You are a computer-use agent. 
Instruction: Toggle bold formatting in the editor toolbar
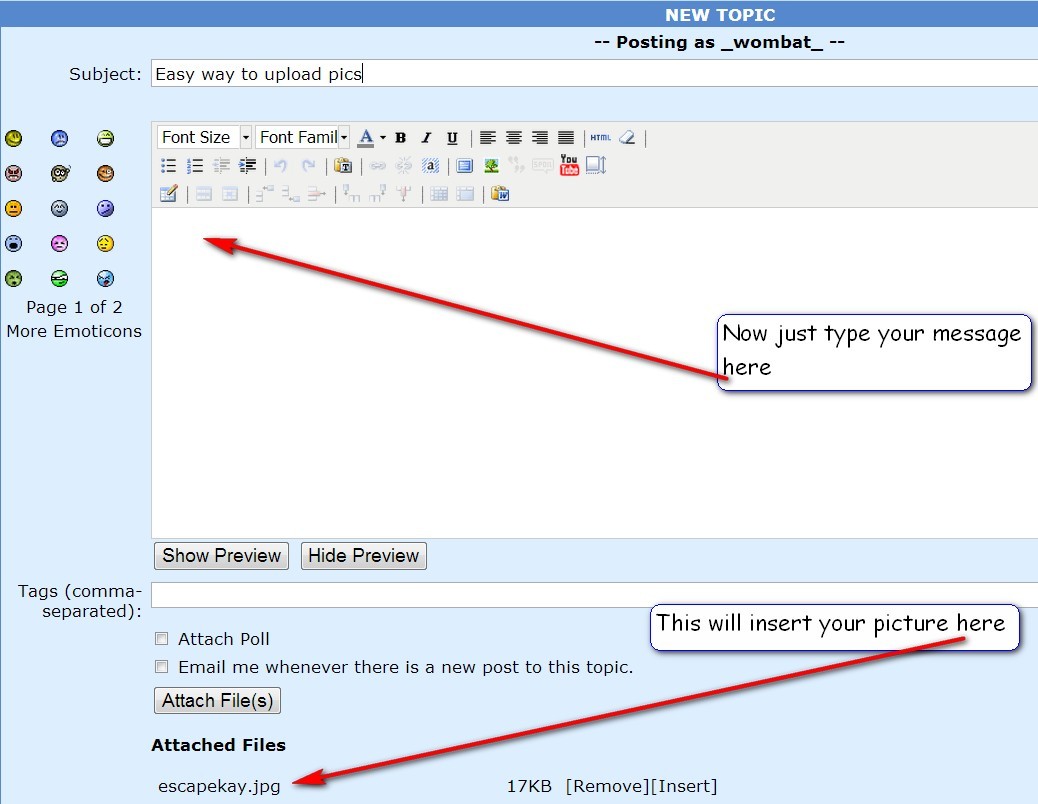(x=400, y=138)
